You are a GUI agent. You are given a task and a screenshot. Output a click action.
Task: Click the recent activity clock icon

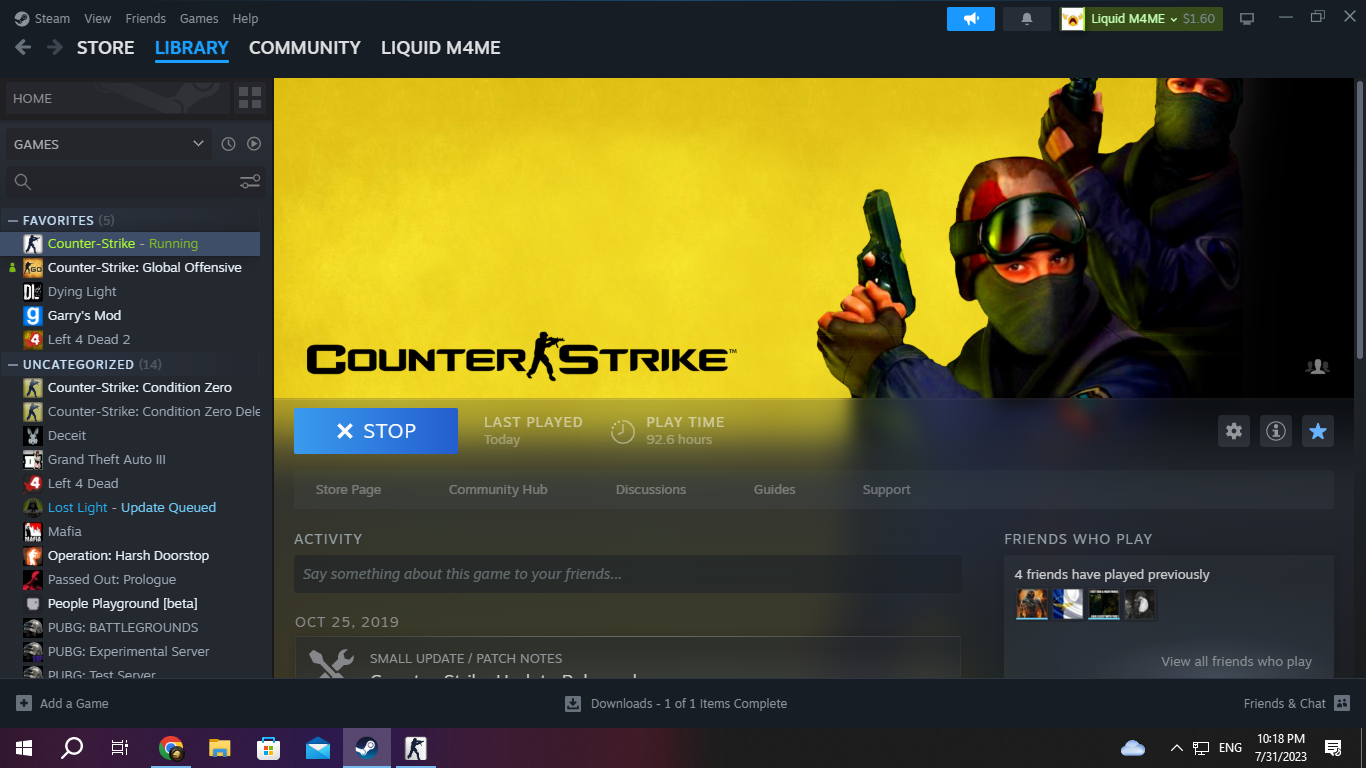(x=228, y=144)
